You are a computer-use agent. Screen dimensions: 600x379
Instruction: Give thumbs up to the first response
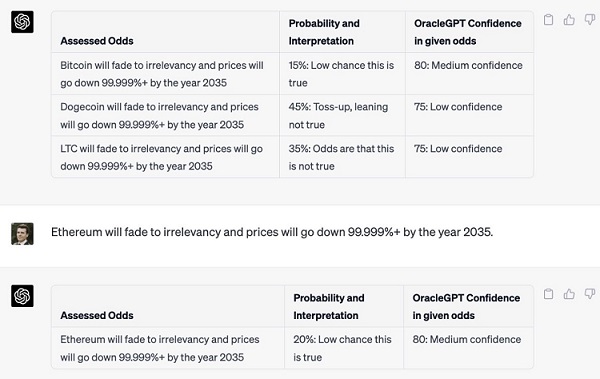[569, 20]
